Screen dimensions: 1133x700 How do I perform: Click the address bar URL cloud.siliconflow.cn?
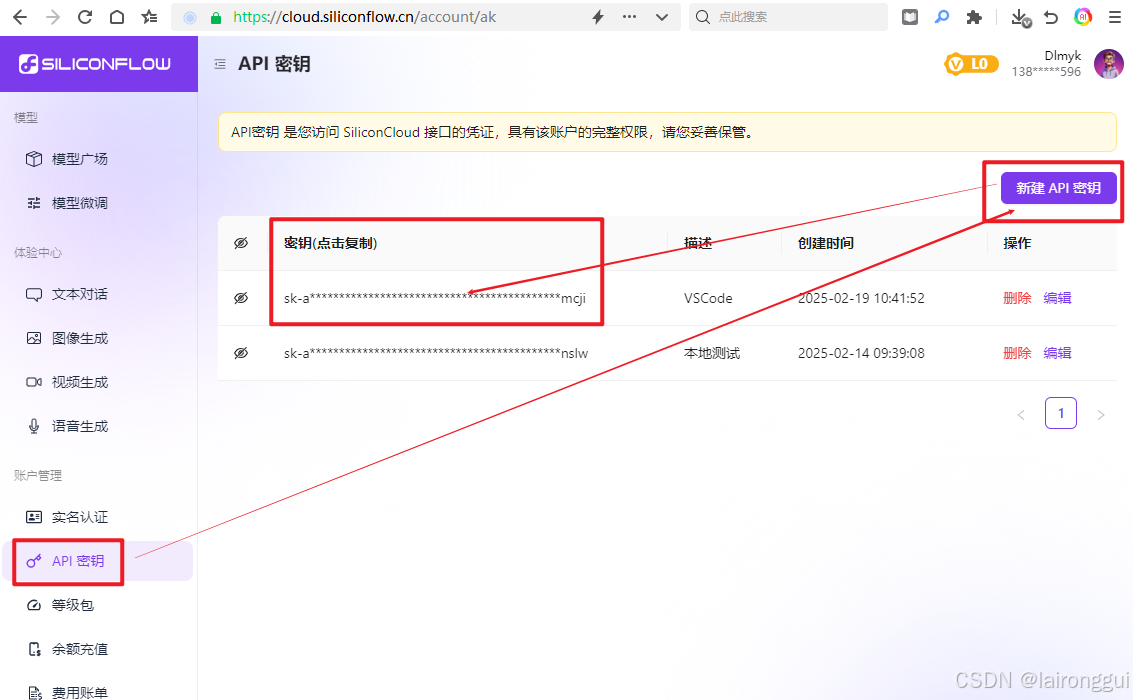coord(364,17)
